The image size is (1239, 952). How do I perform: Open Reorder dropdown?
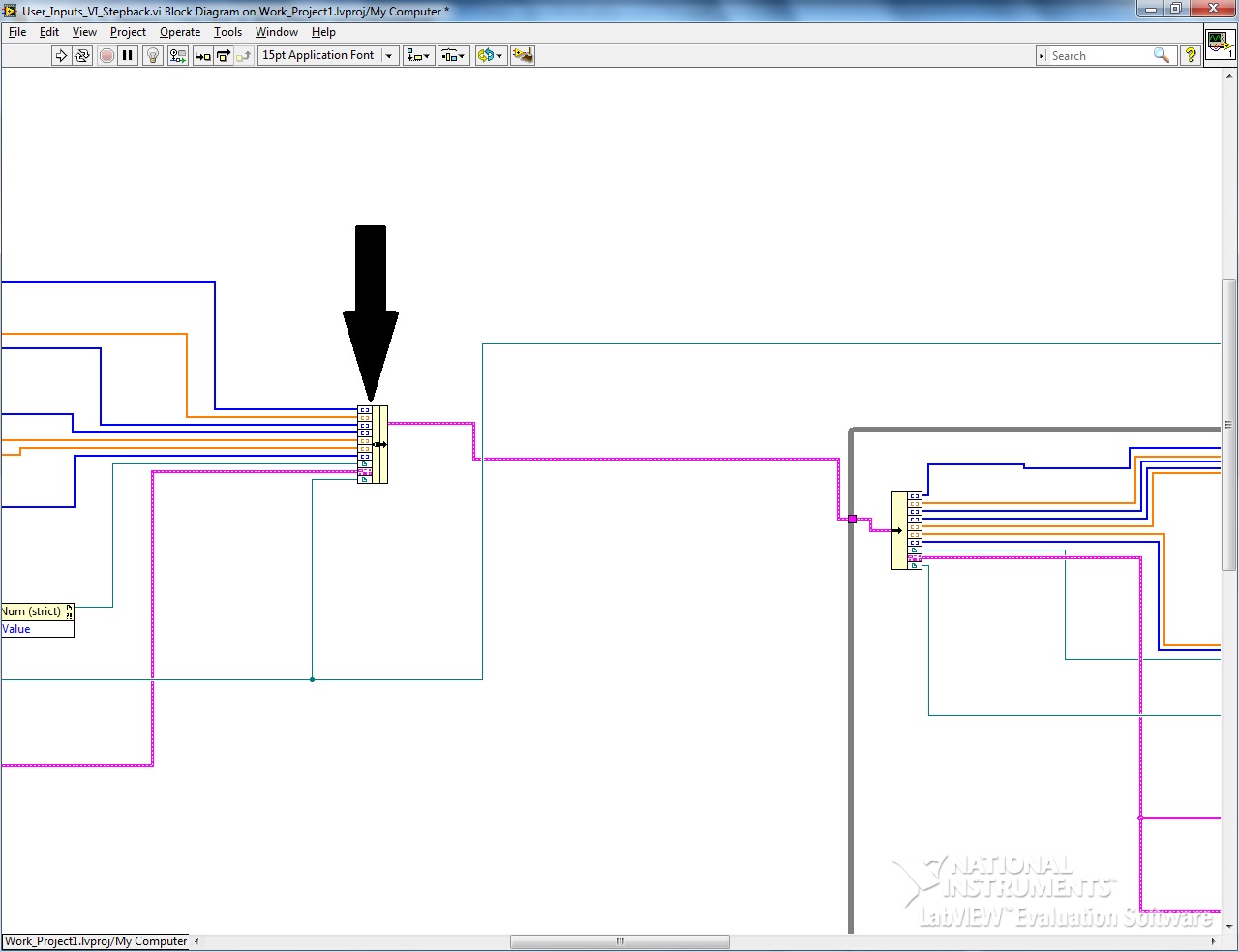(491, 55)
